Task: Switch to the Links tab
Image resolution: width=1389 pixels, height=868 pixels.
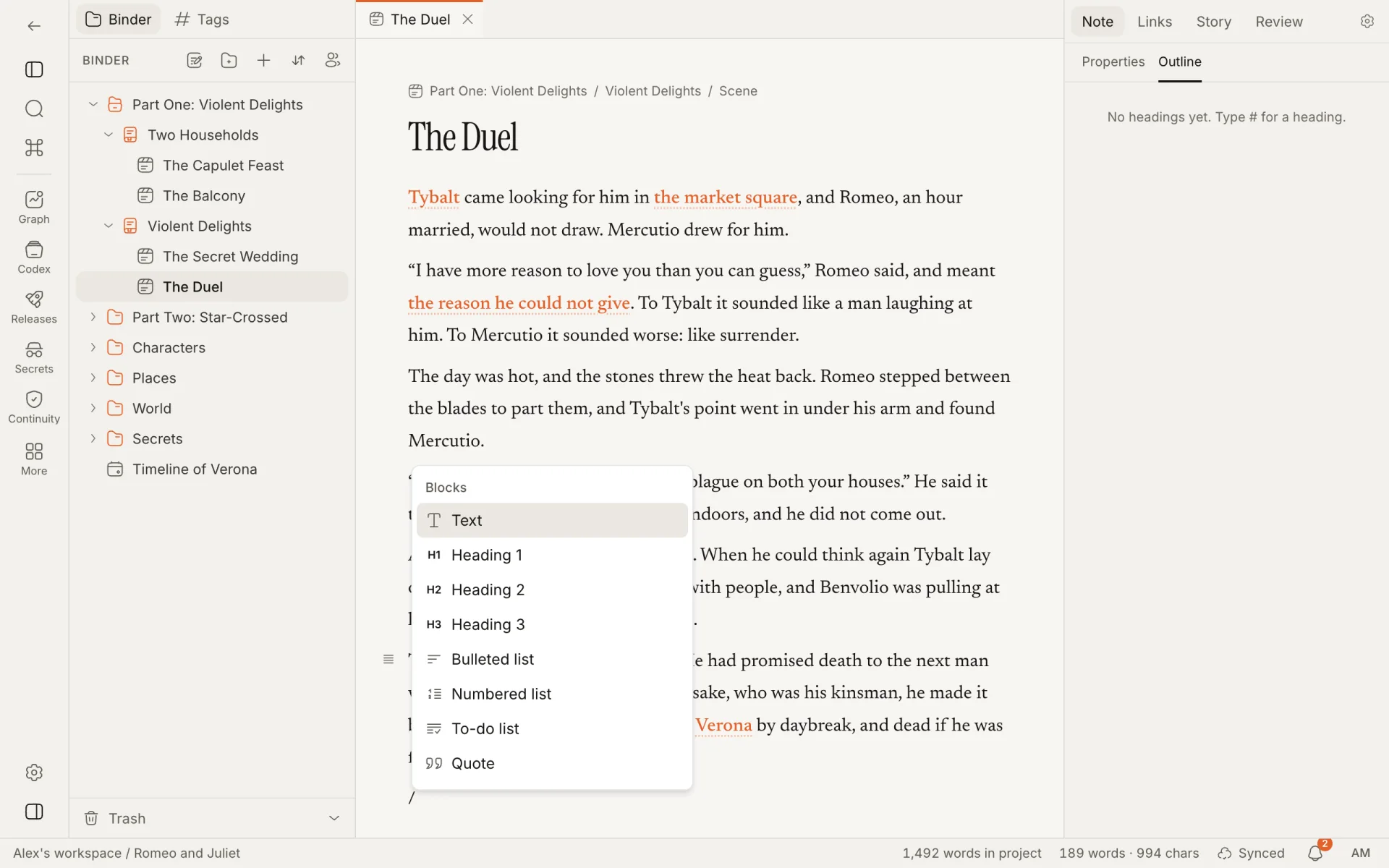Action: 1154,22
